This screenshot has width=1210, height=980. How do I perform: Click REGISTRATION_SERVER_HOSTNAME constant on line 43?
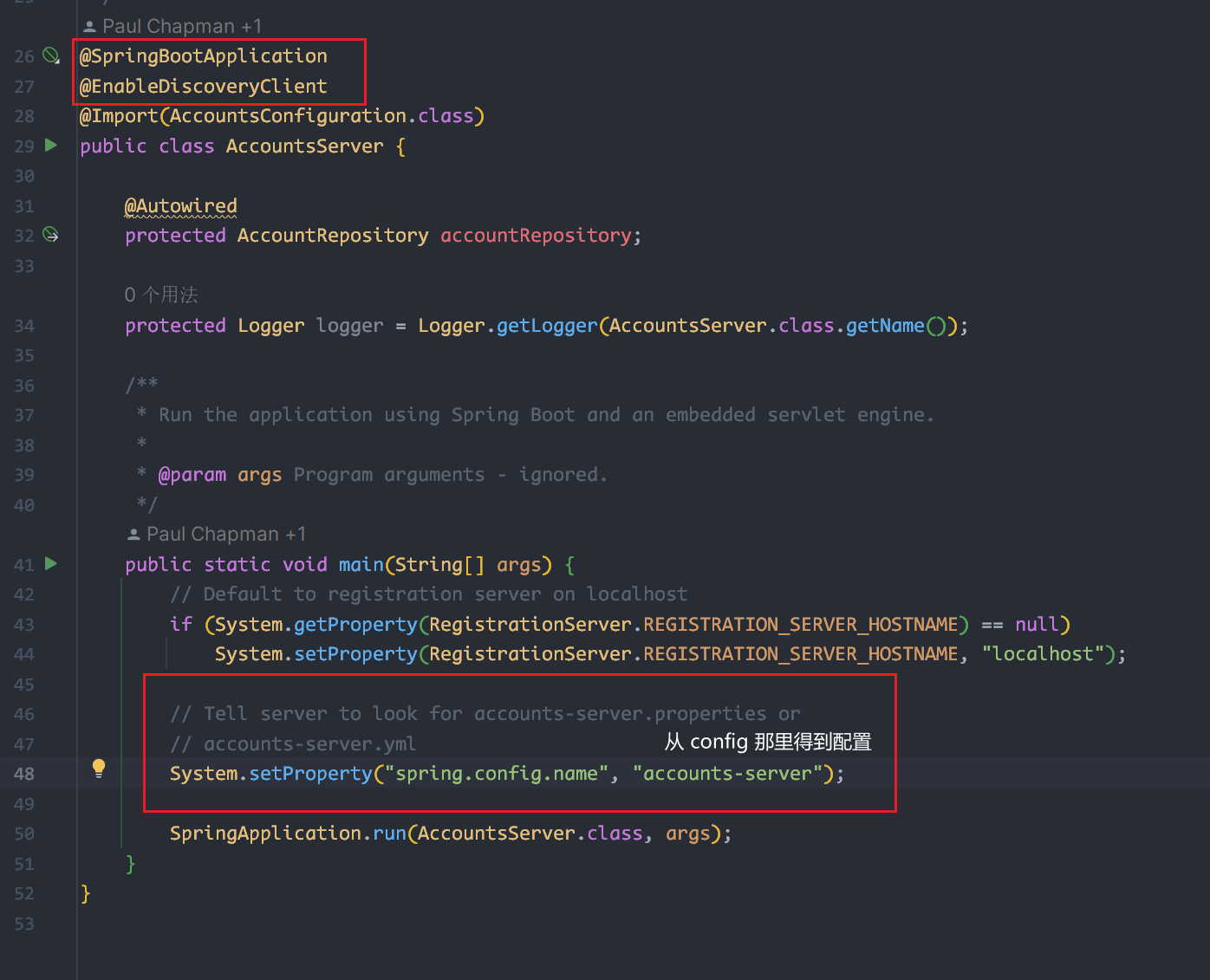[801, 625]
